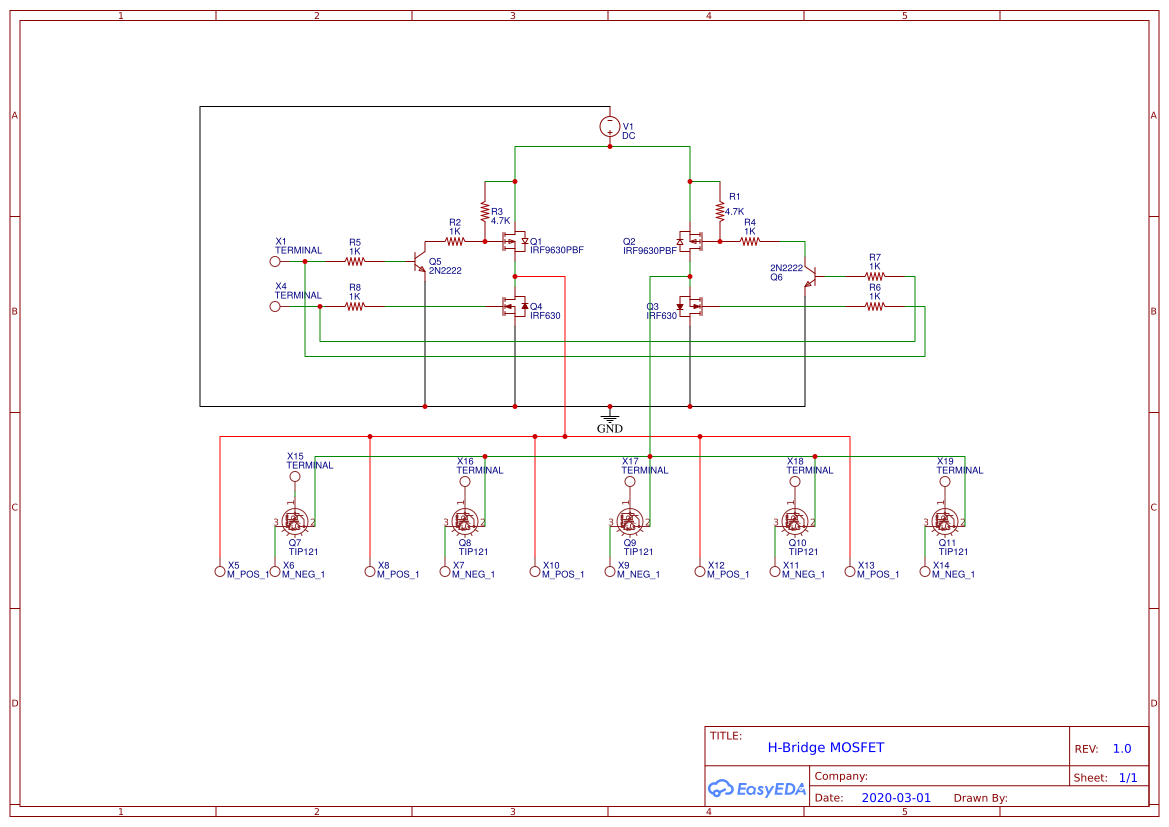Click the X13 M_POS_1 terminal pad

850,571
